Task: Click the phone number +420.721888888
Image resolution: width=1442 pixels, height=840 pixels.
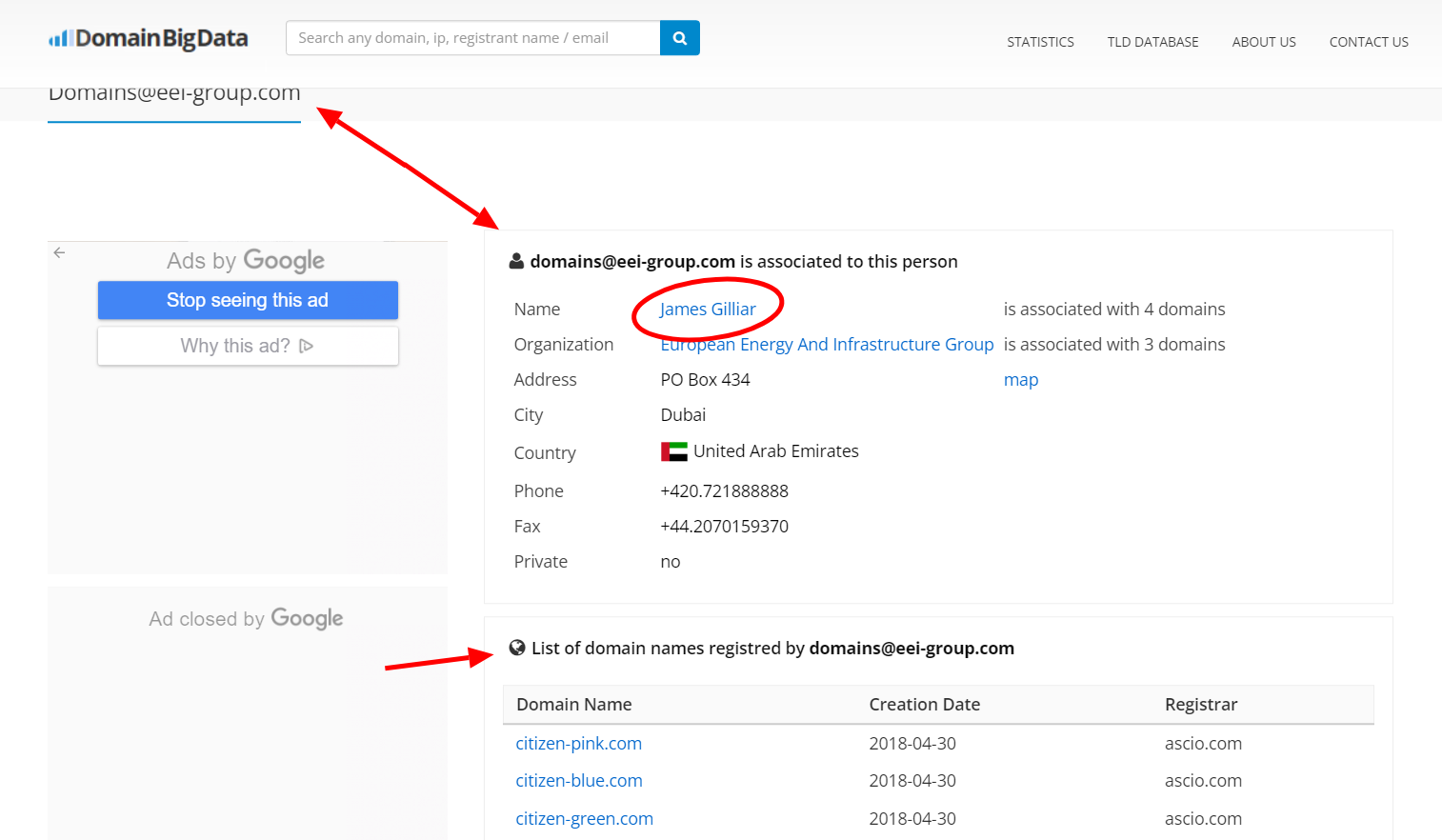Action: point(724,490)
